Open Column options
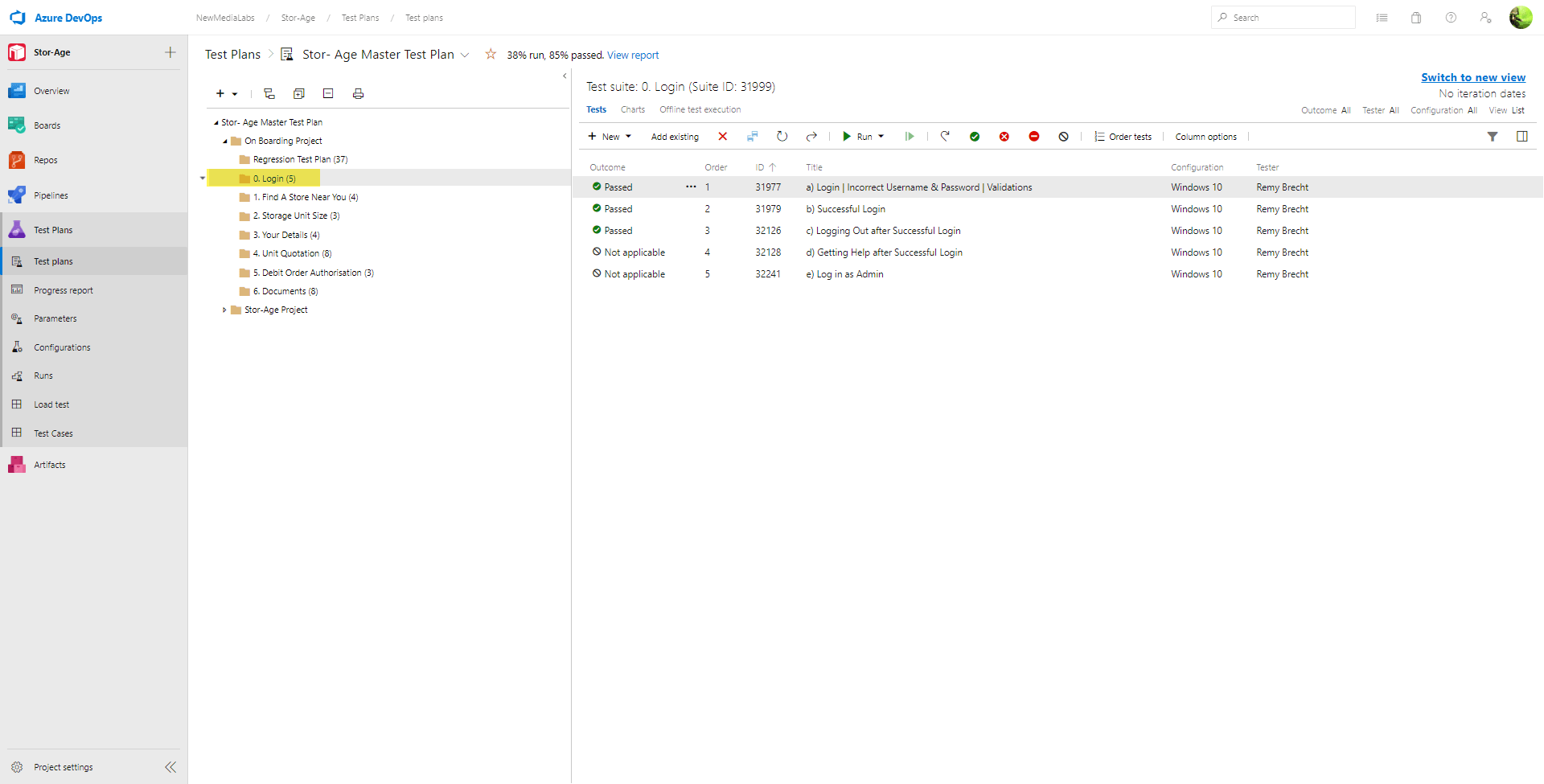The height and width of the screenshot is (784, 1544). (x=1206, y=137)
